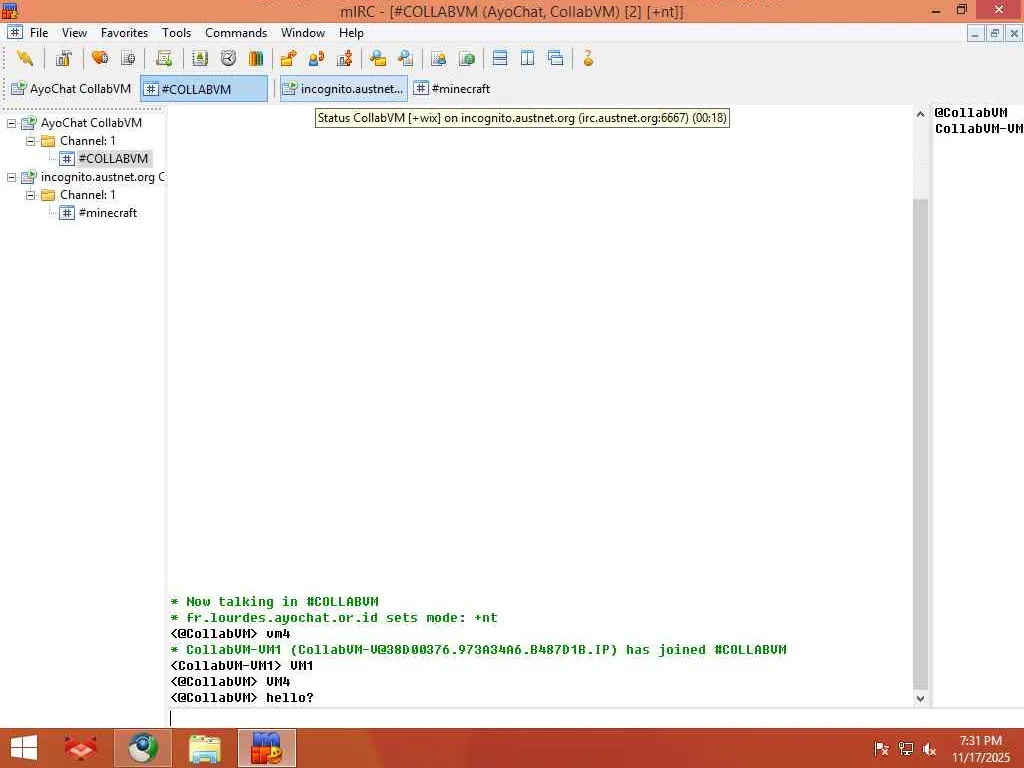The width and height of the screenshot is (1024, 768).
Task: Open the Received Files toolbar icon
Action: (x=377, y=59)
